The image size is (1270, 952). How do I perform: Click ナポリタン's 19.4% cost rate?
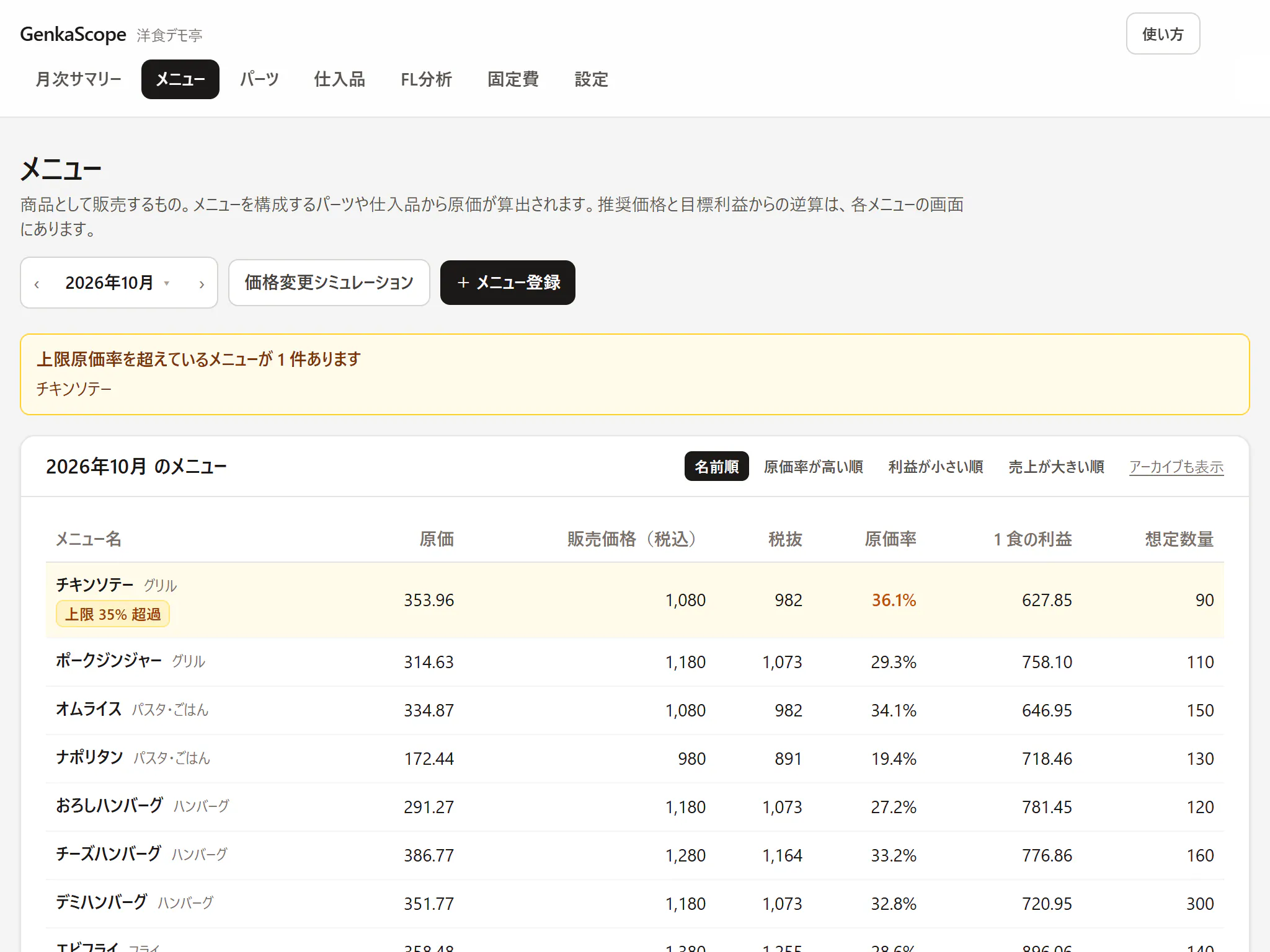(x=894, y=759)
